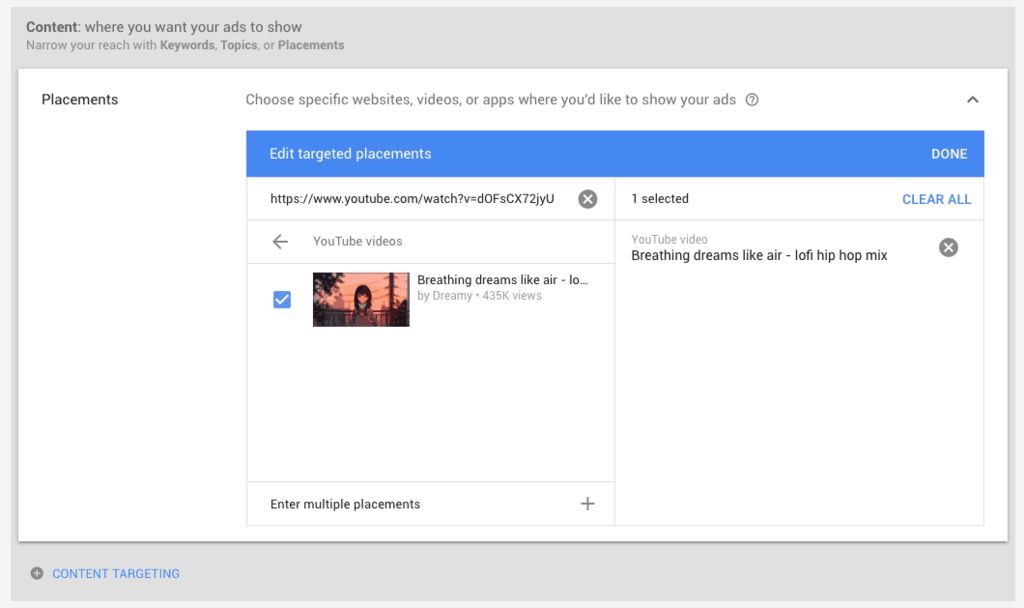Click the plus icon for multiple placements
Image resolution: width=1024 pixels, height=608 pixels.
[587, 504]
